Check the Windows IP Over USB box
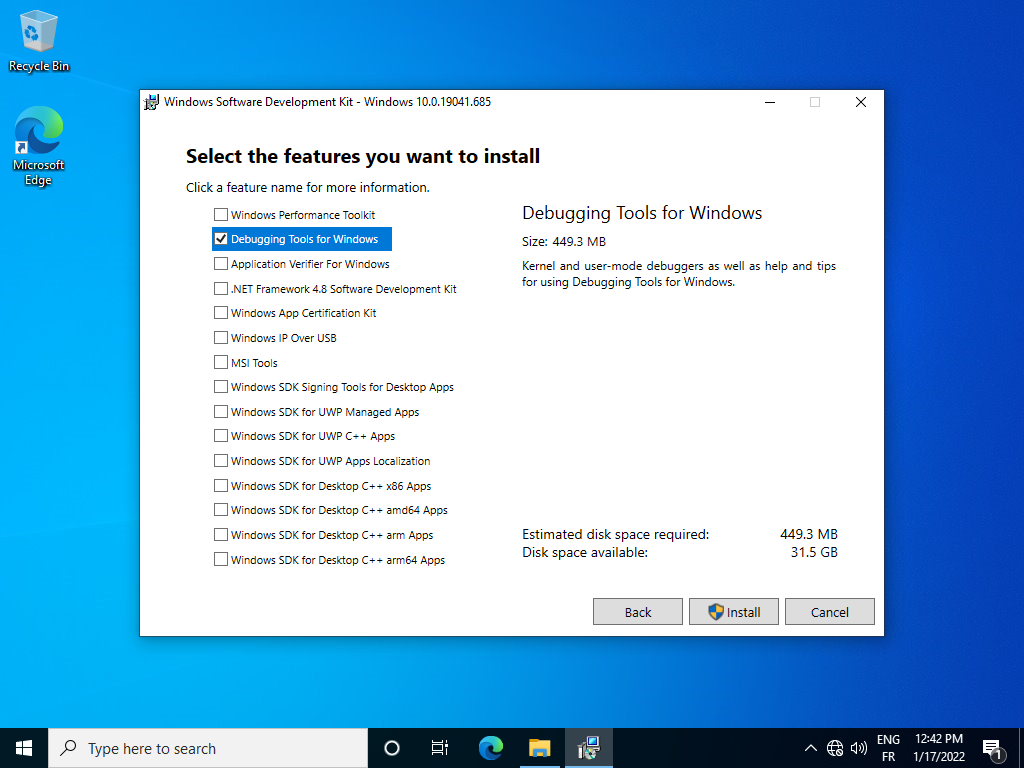The image size is (1024, 768). pos(221,338)
